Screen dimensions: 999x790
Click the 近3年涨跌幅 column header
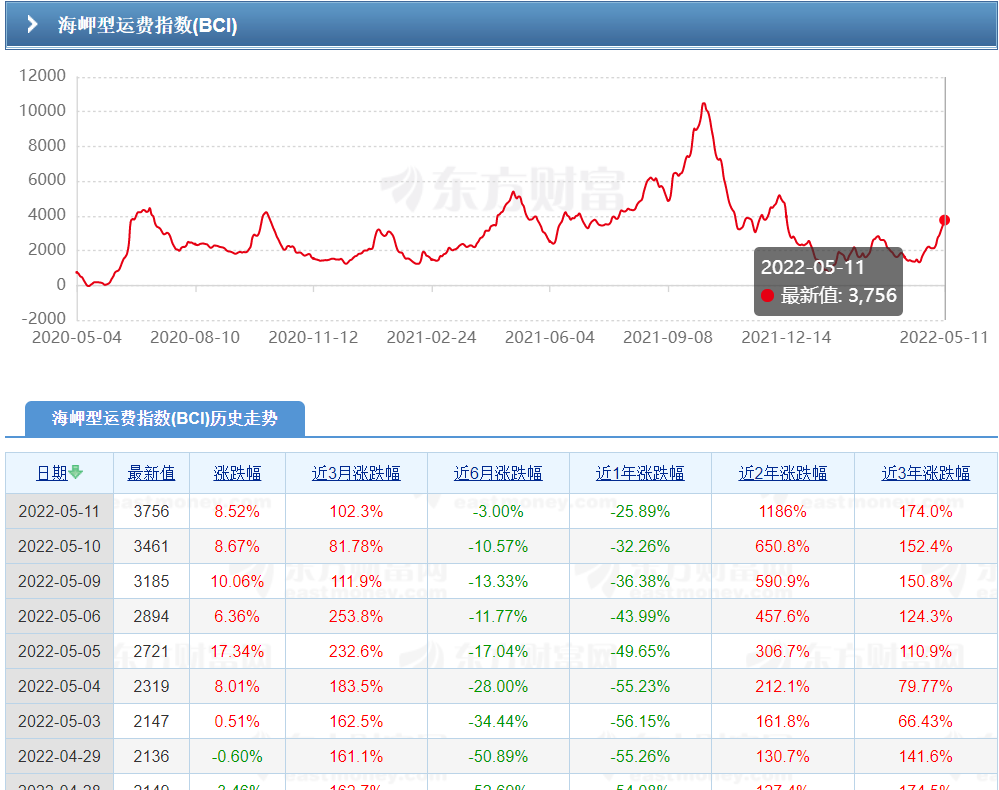pyautogui.click(x=924, y=471)
